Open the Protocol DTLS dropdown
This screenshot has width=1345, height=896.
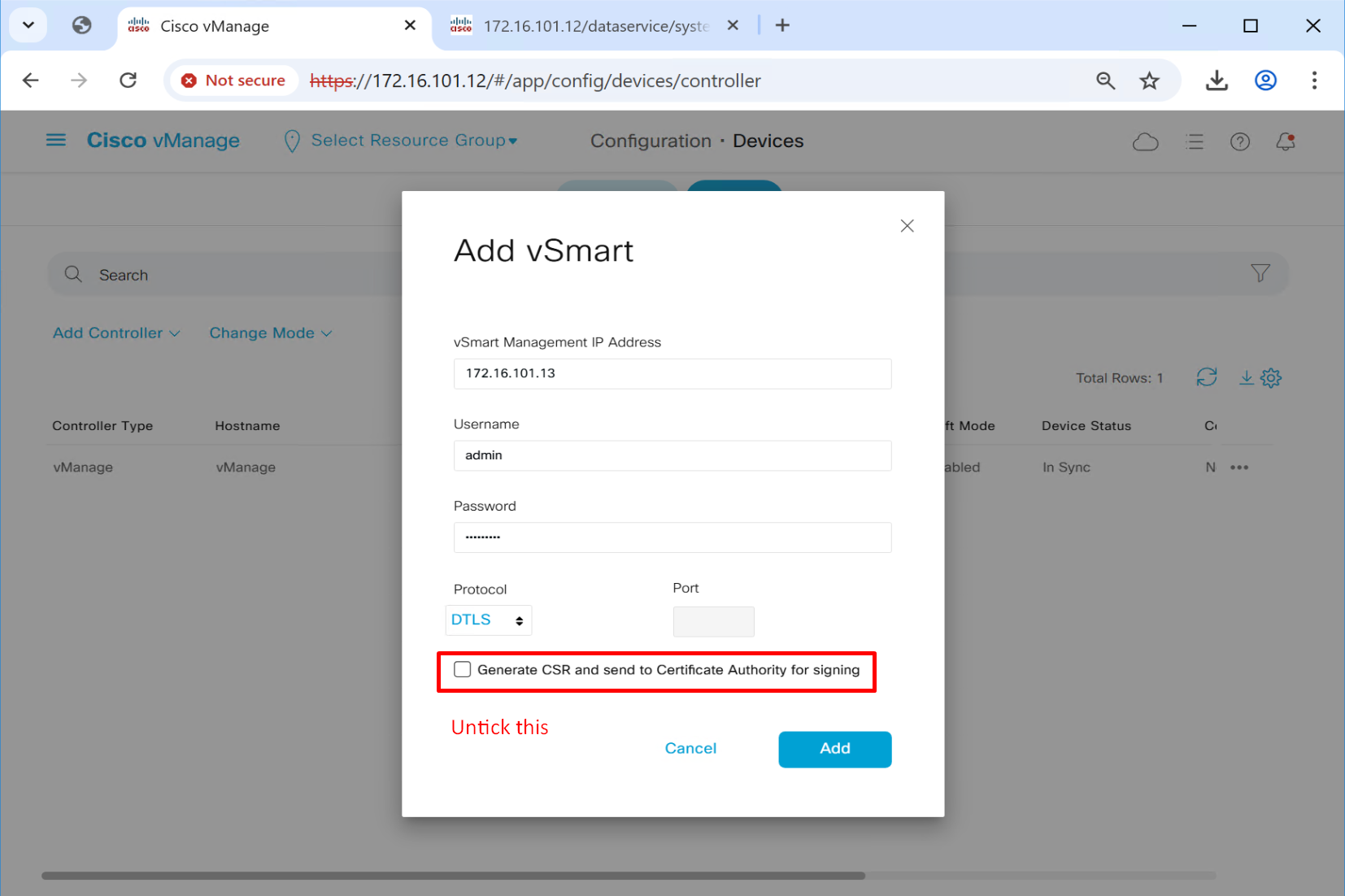[488, 620]
